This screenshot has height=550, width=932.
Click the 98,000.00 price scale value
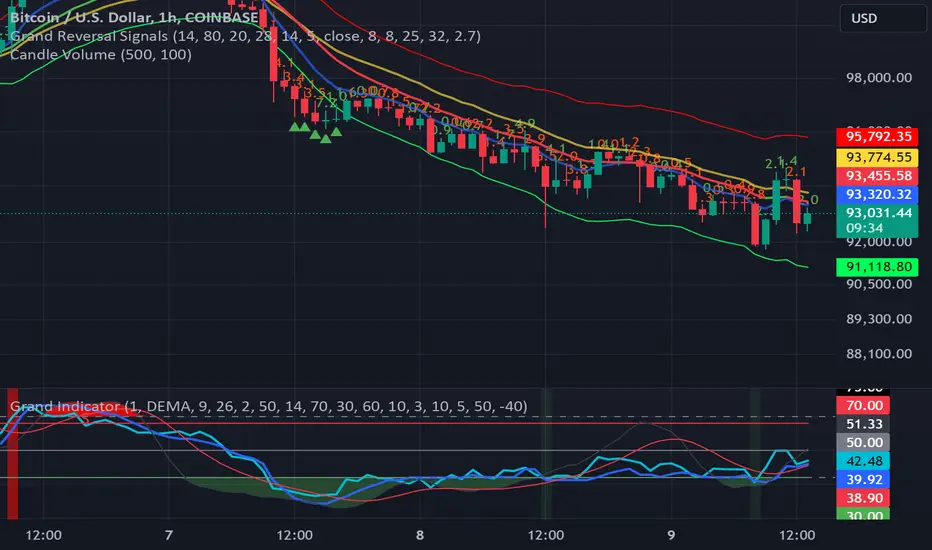tap(879, 78)
